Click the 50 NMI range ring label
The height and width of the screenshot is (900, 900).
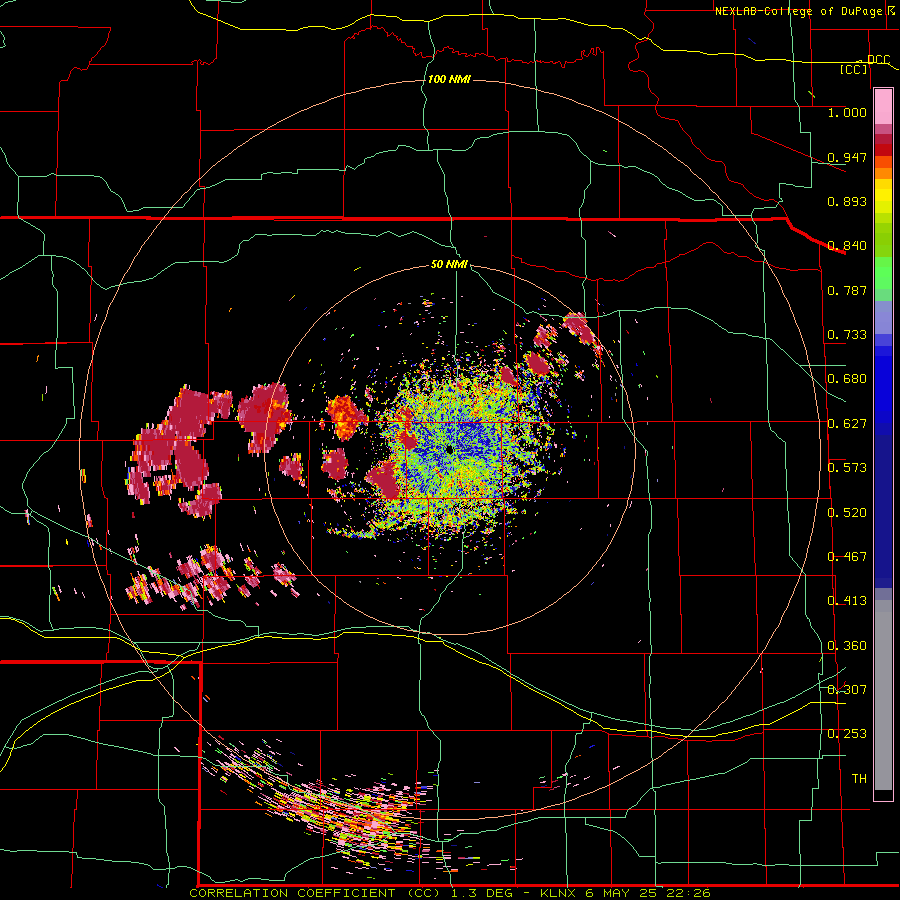click(x=449, y=265)
